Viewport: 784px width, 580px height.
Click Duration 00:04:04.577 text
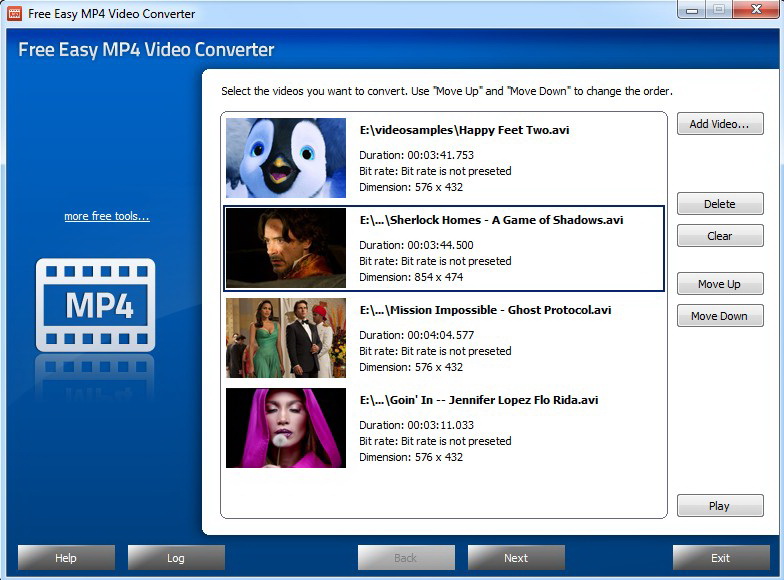(416, 335)
